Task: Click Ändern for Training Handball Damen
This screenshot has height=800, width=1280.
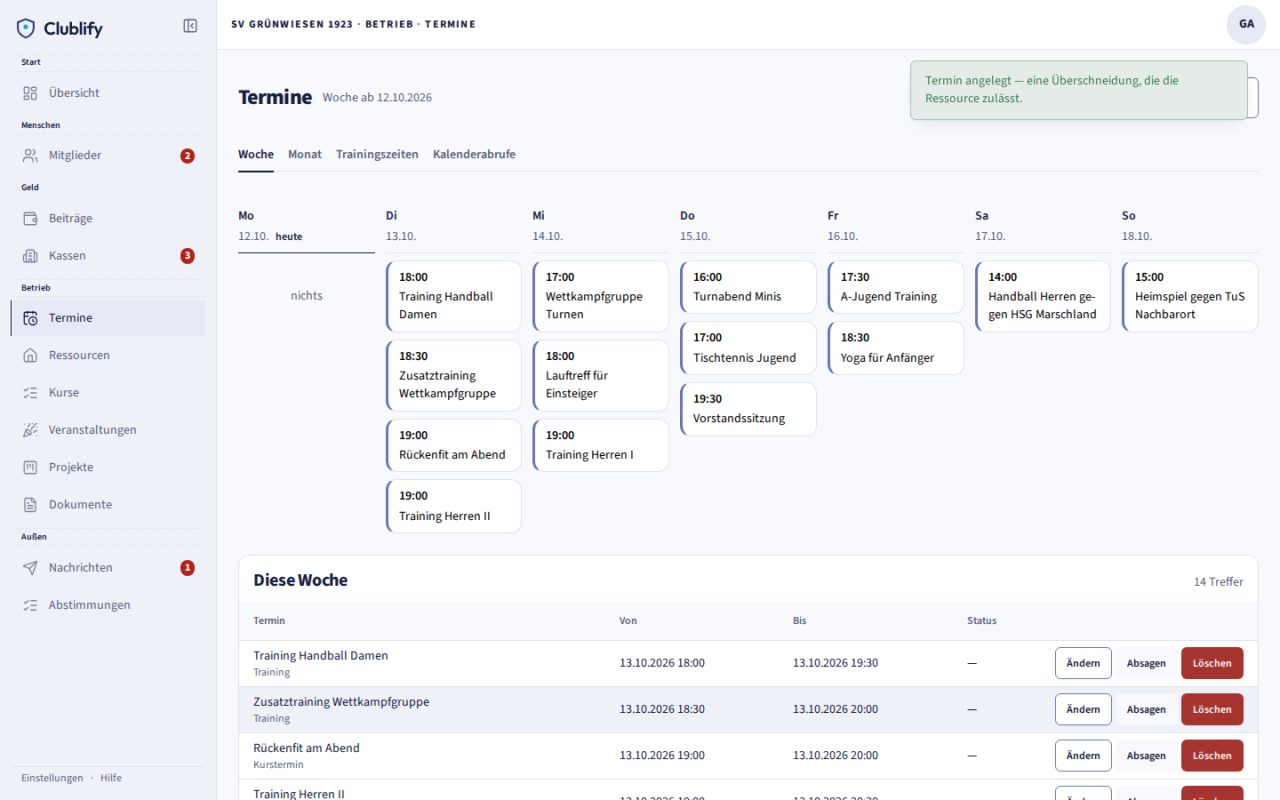Action: pyautogui.click(x=1083, y=663)
